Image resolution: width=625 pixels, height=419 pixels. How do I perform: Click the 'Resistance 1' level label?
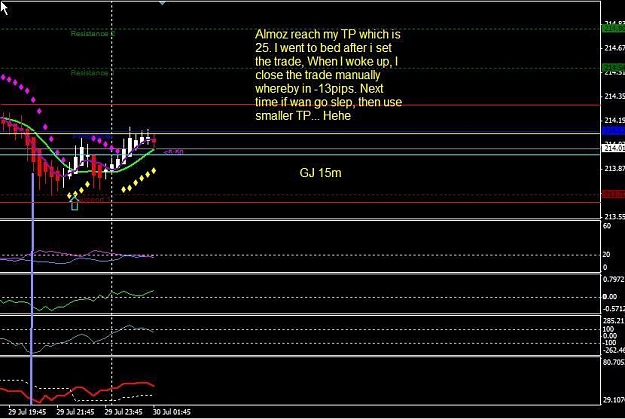92,73
